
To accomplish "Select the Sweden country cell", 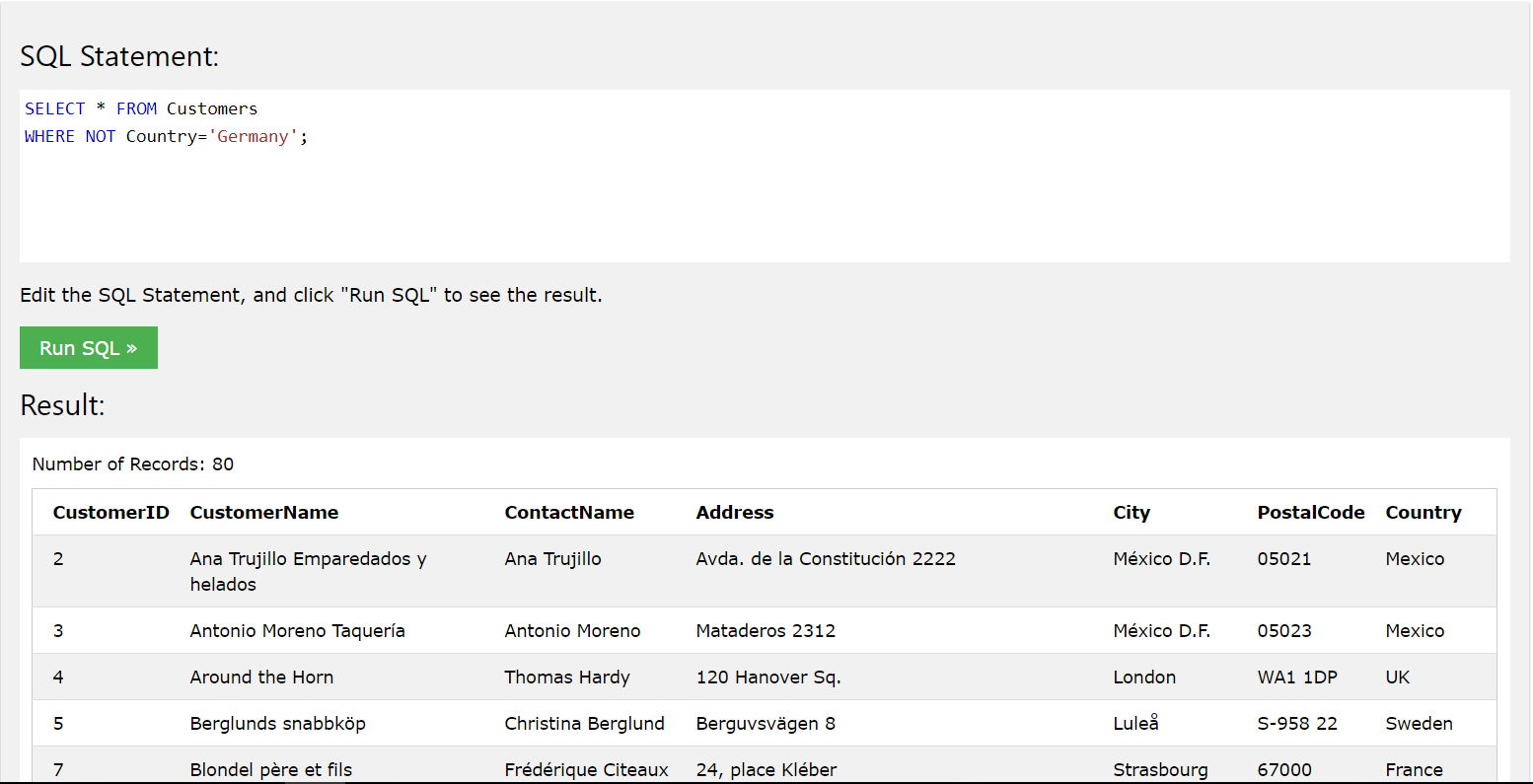I will pyautogui.click(x=1419, y=723).
